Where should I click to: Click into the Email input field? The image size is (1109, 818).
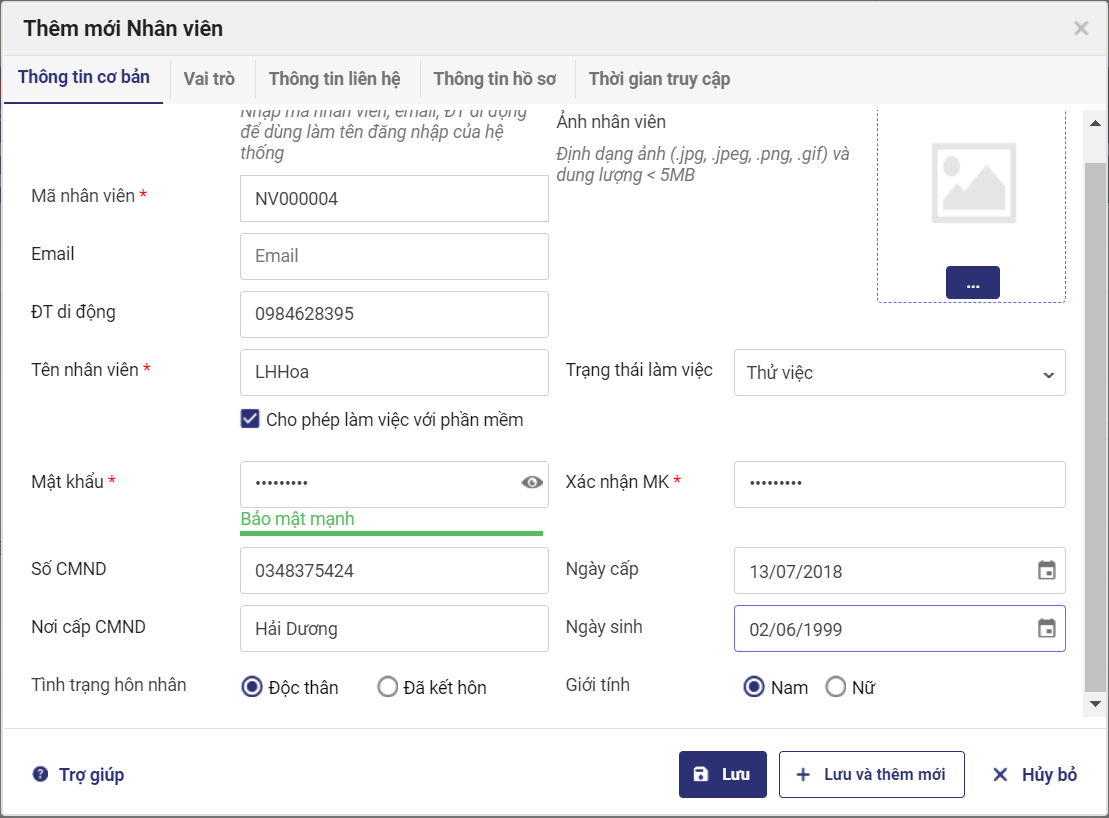coord(394,256)
